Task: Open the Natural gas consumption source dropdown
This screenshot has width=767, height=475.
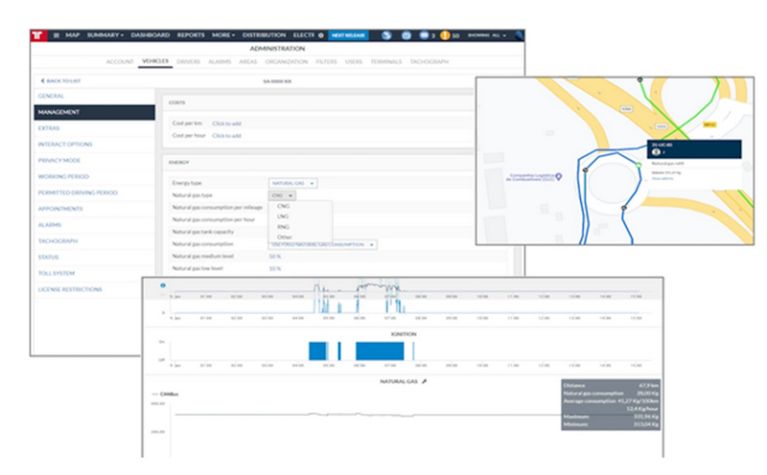Action: (322, 243)
